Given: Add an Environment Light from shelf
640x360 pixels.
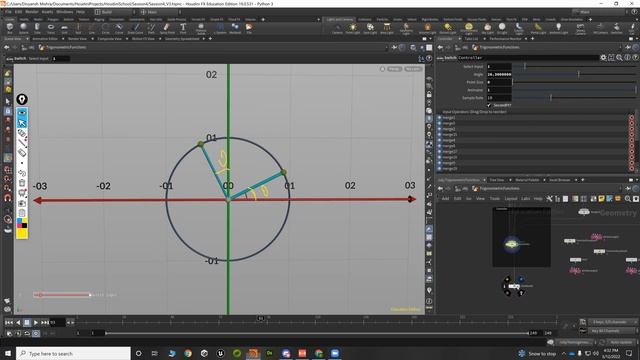Looking at the screenshot, I should (x=469, y=28).
